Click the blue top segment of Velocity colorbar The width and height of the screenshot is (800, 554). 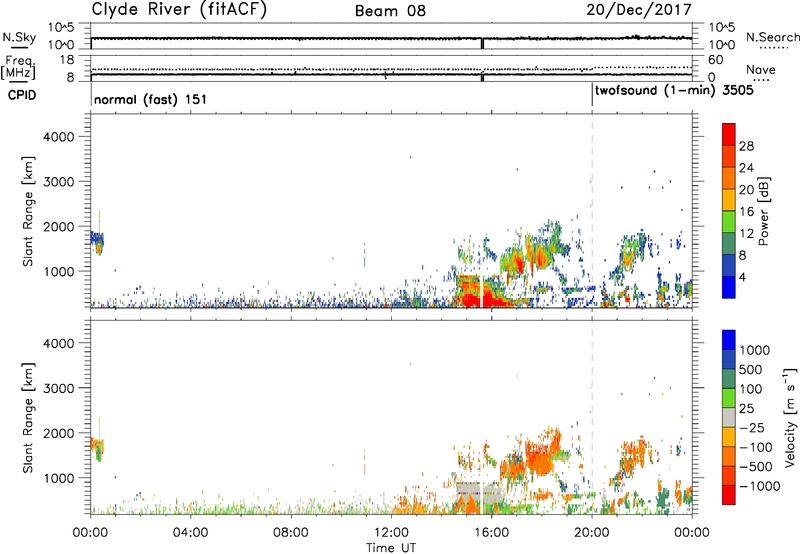point(729,340)
